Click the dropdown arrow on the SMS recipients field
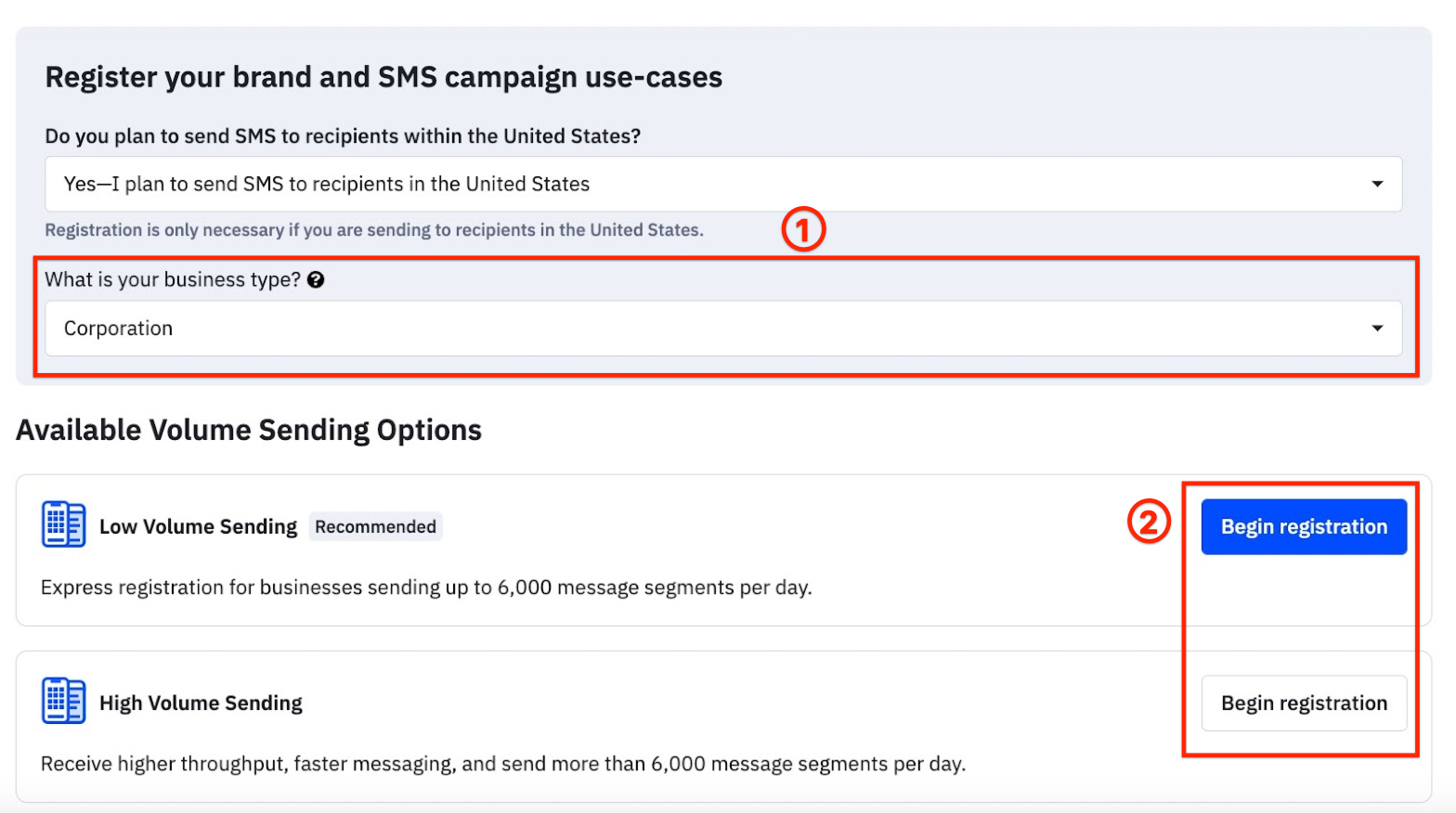Viewport: 1456px width, 813px height. pos(1378,184)
